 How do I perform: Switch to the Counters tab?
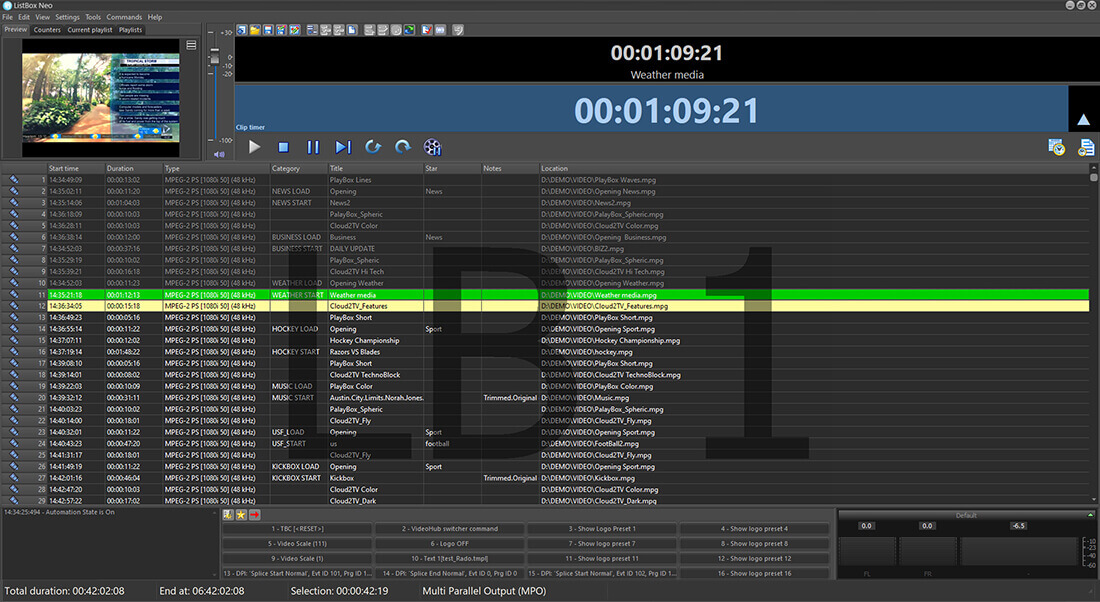click(x=47, y=29)
